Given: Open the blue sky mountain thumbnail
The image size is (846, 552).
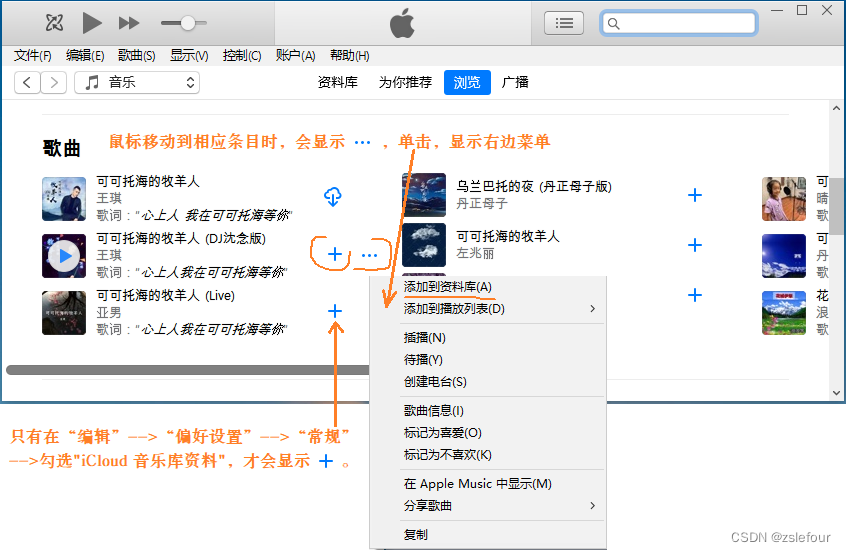Looking at the screenshot, I should coord(784,256).
